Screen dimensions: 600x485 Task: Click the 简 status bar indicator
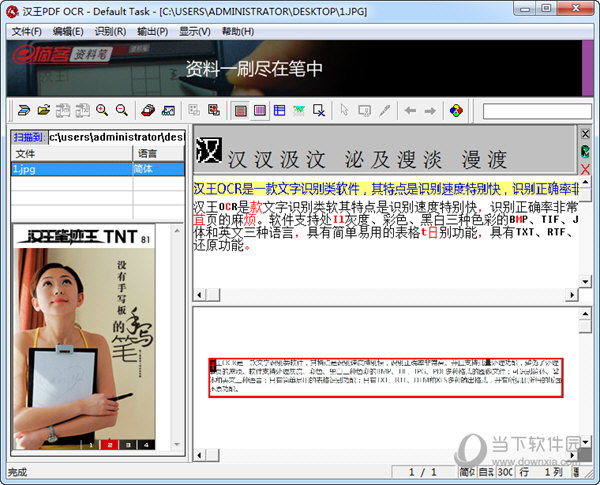pyautogui.click(x=467, y=472)
